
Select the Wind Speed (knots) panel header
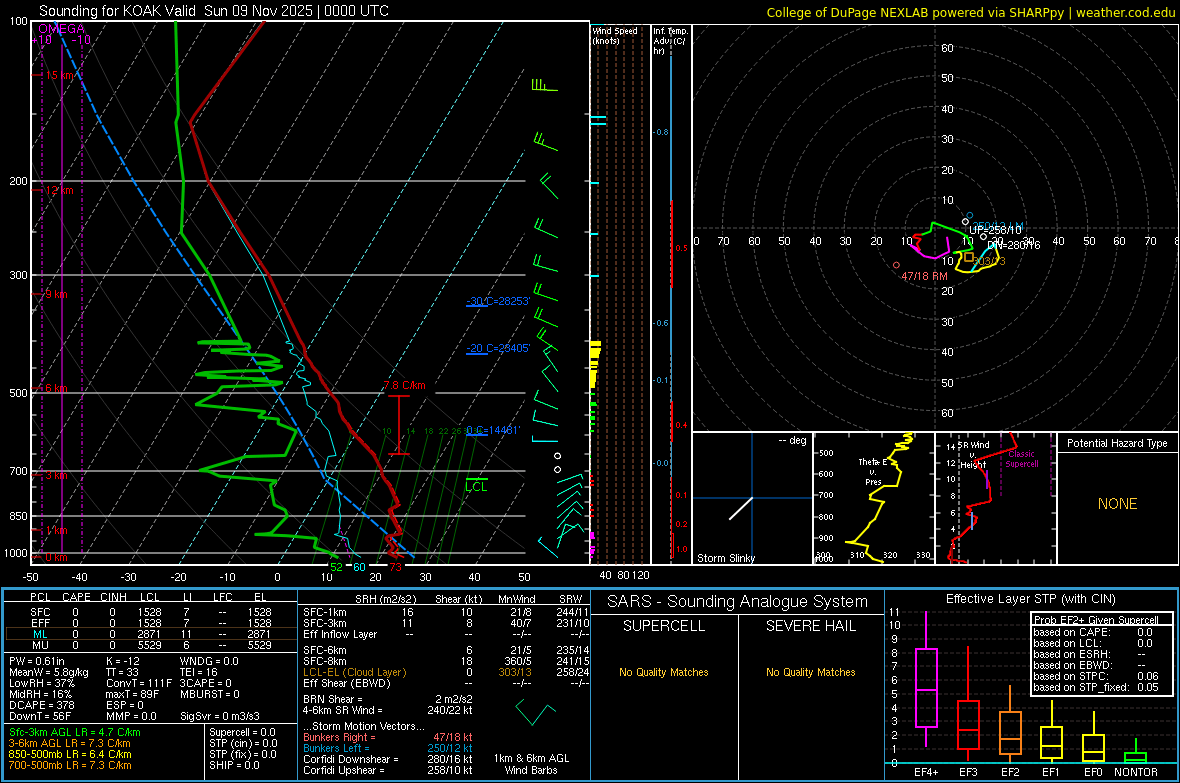click(614, 35)
